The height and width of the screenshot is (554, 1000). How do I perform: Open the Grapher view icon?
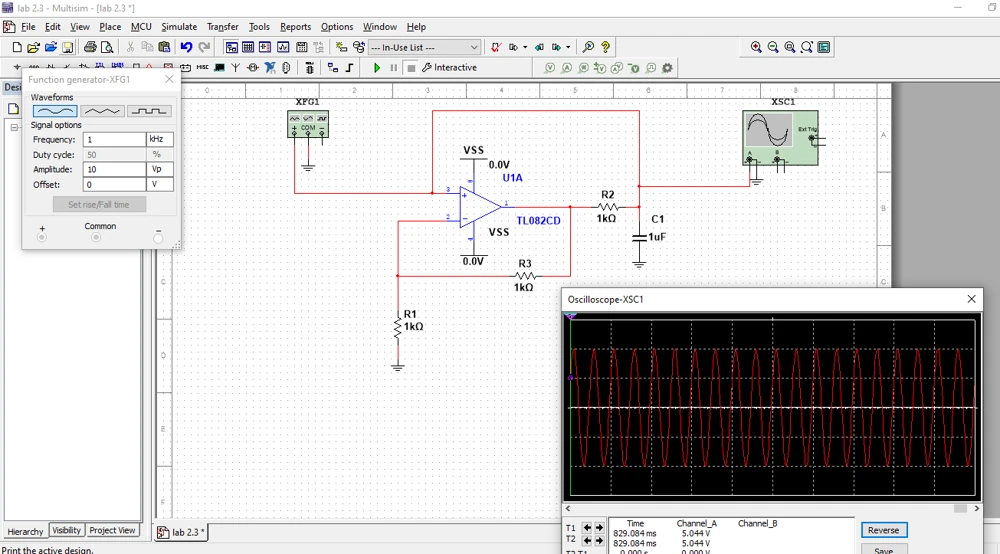point(283,47)
